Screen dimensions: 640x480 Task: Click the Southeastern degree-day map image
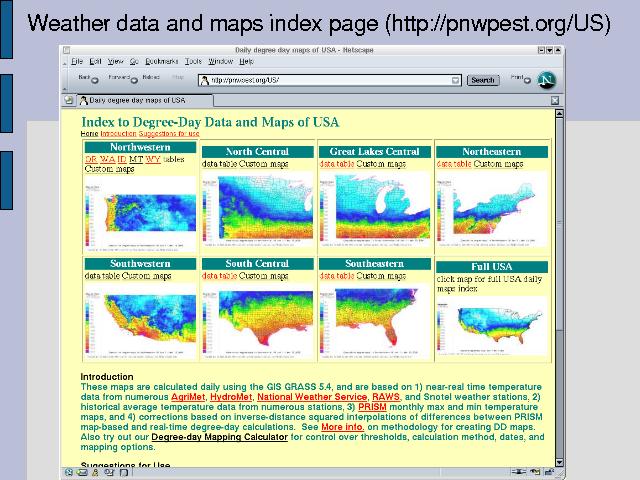point(374,312)
